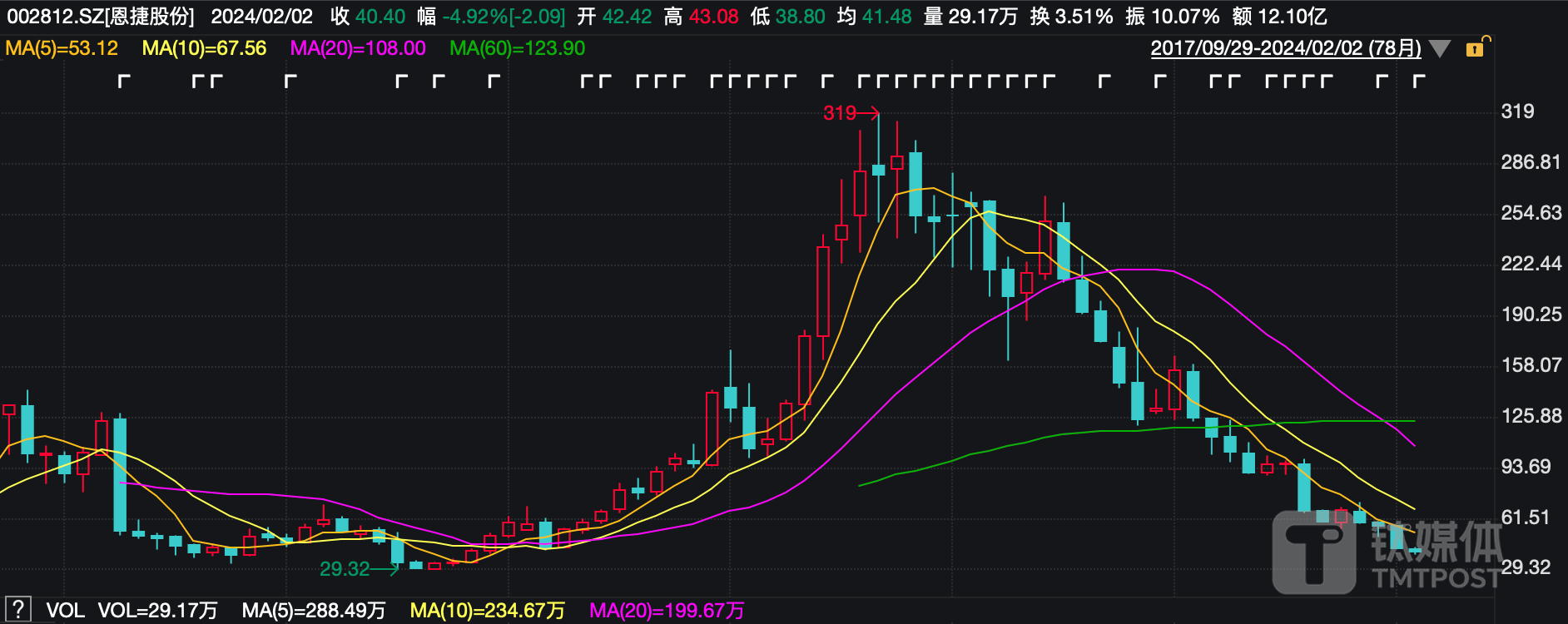
Task: Click the low price 38.80
Action: [800, 17]
